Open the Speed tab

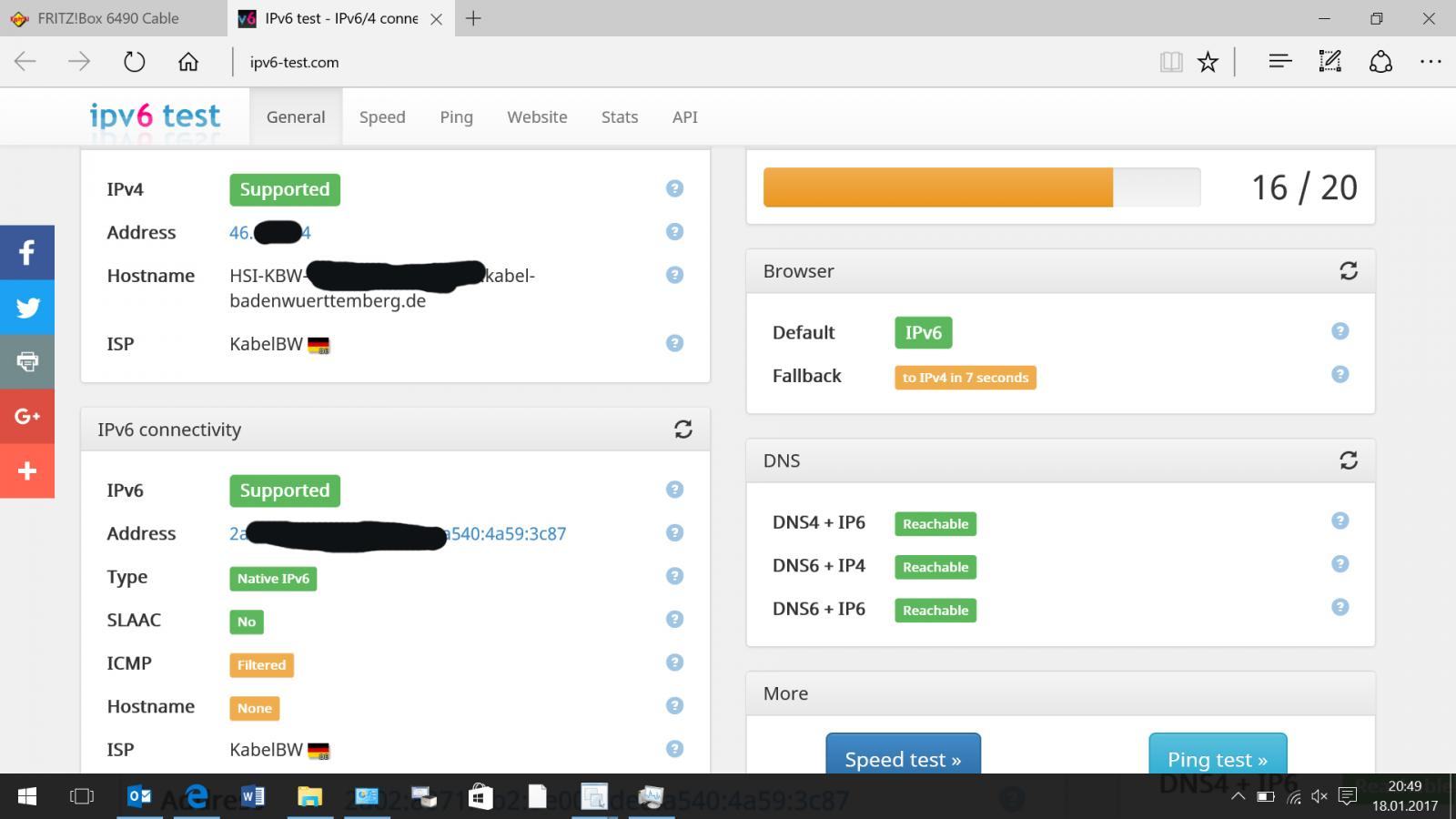pos(382,116)
